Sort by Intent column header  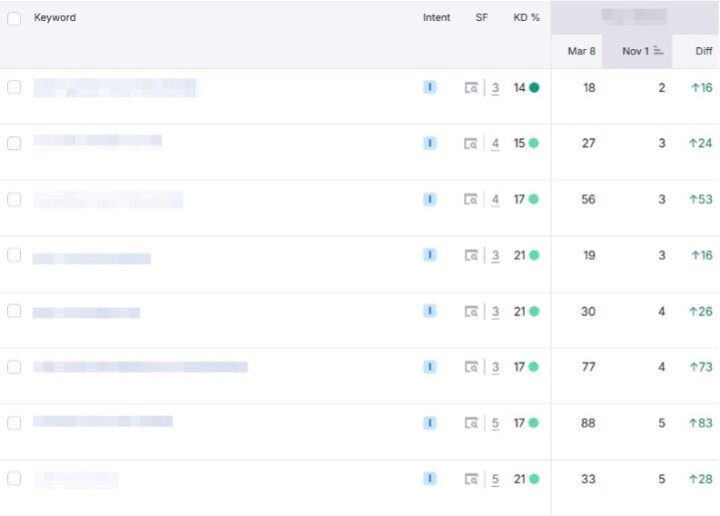coord(436,17)
